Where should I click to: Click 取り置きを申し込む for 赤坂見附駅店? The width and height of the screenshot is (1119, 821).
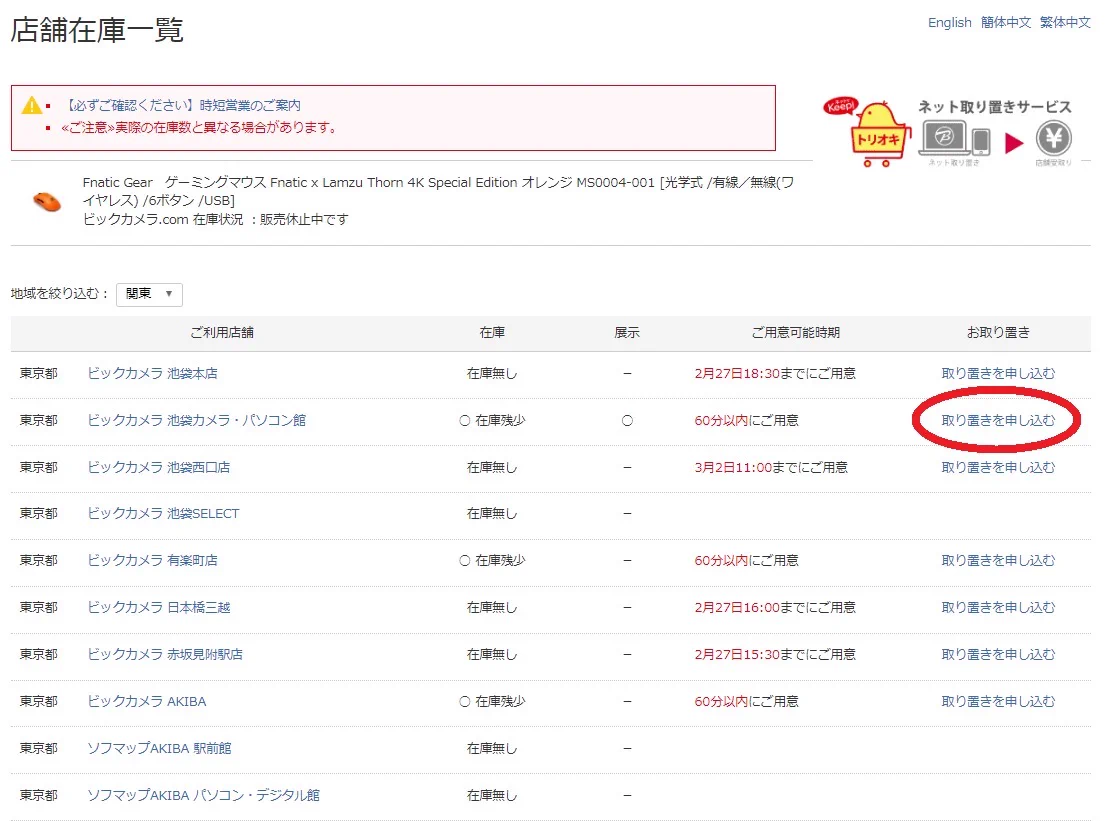[x=998, y=655]
